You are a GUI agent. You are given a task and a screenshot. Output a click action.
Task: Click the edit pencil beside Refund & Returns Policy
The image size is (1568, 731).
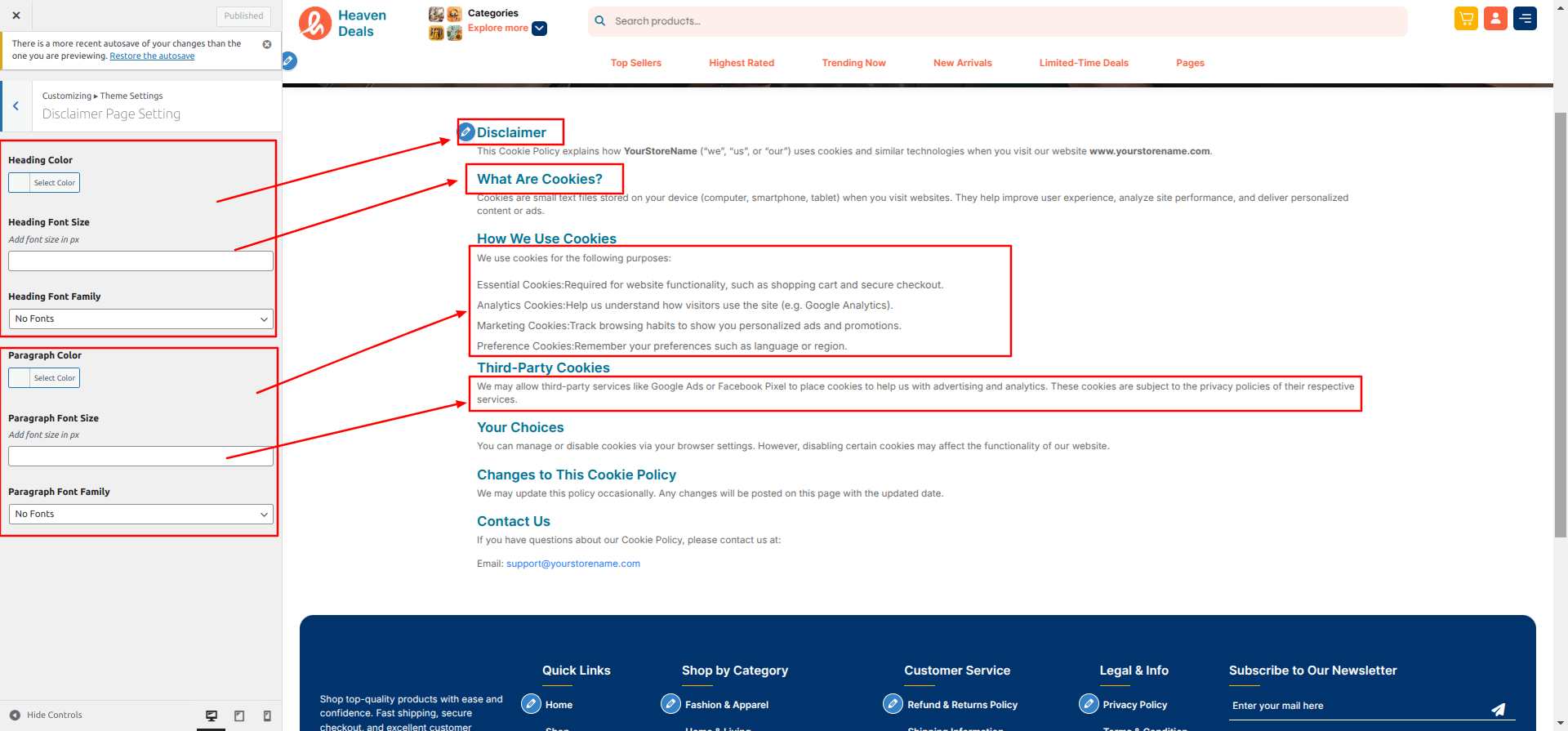pyautogui.click(x=893, y=703)
